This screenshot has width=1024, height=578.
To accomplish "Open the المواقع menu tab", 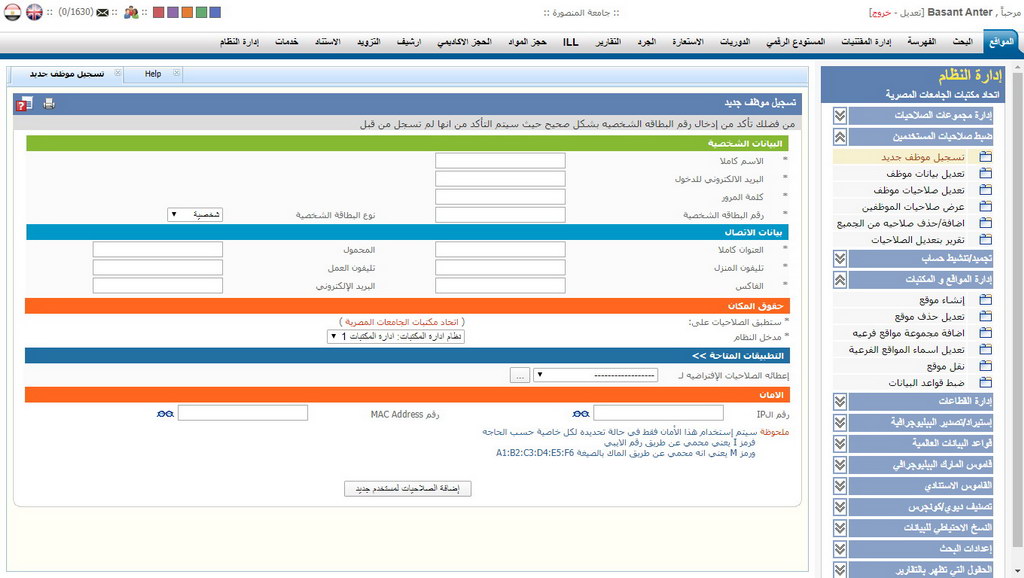I will 1001,42.
